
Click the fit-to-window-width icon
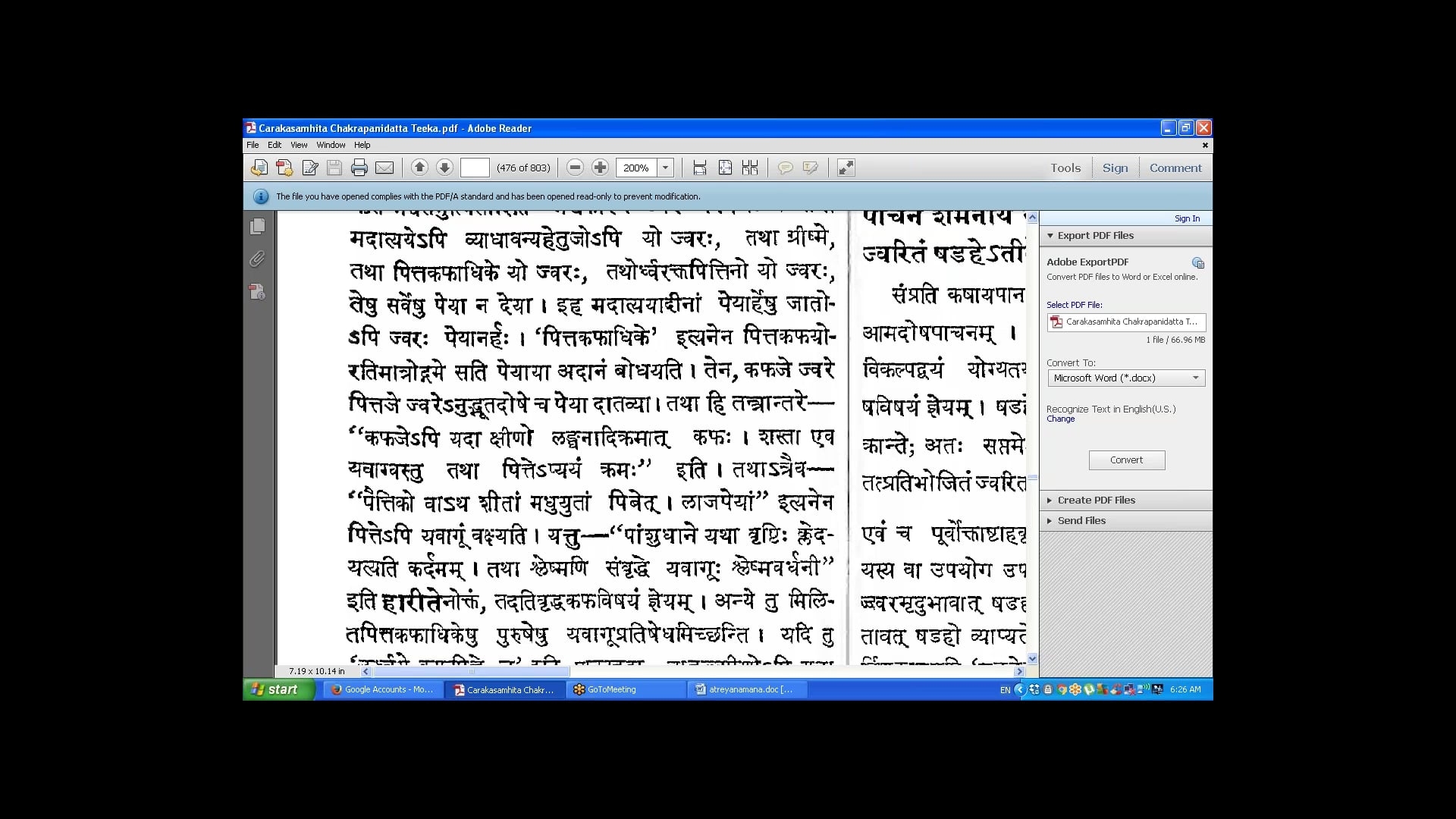(x=700, y=168)
